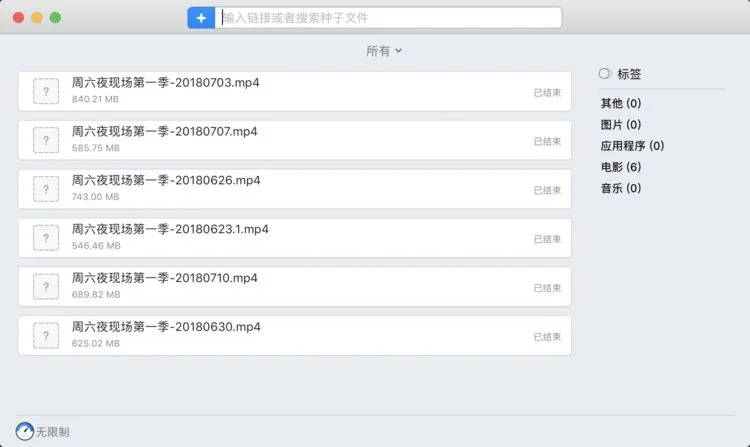Viewport: 750px width, 447px height.
Task: Select the 周六夜现场第一季-20180710.mp4 download row
Action: click(295, 286)
